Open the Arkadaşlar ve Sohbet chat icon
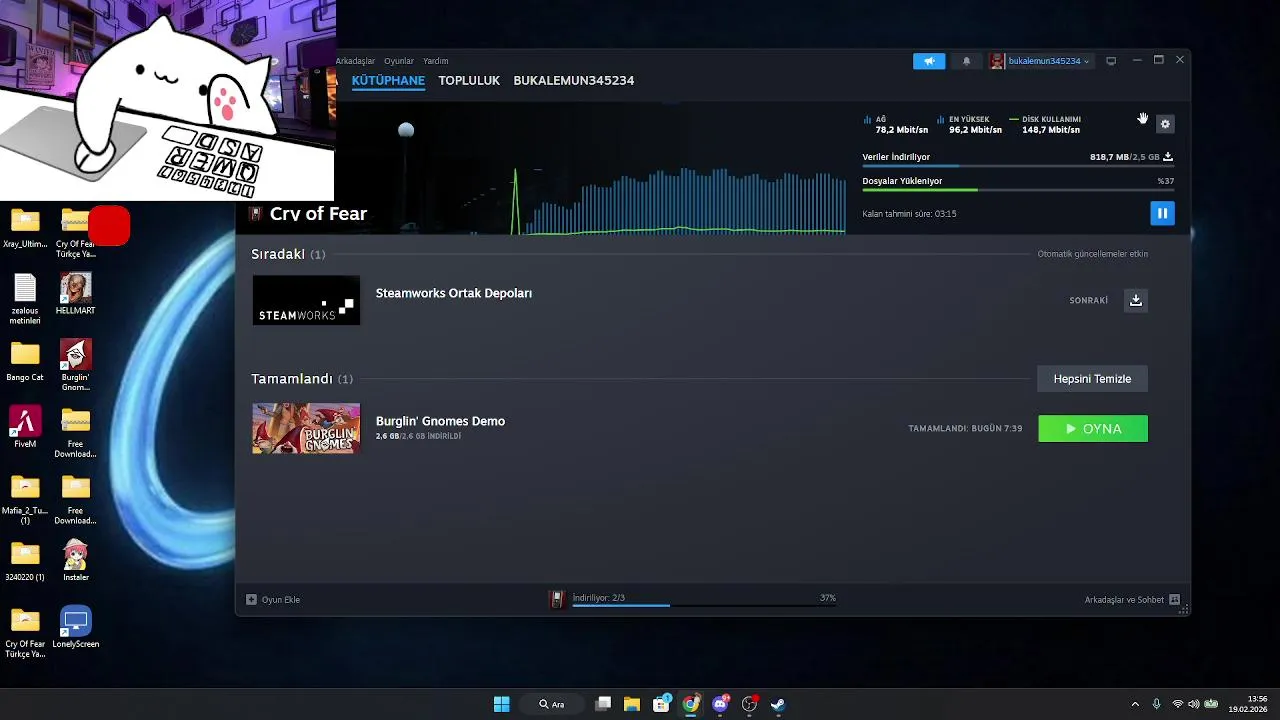Image resolution: width=1280 pixels, height=720 pixels. pyautogui.click(x=1174, y=599)
